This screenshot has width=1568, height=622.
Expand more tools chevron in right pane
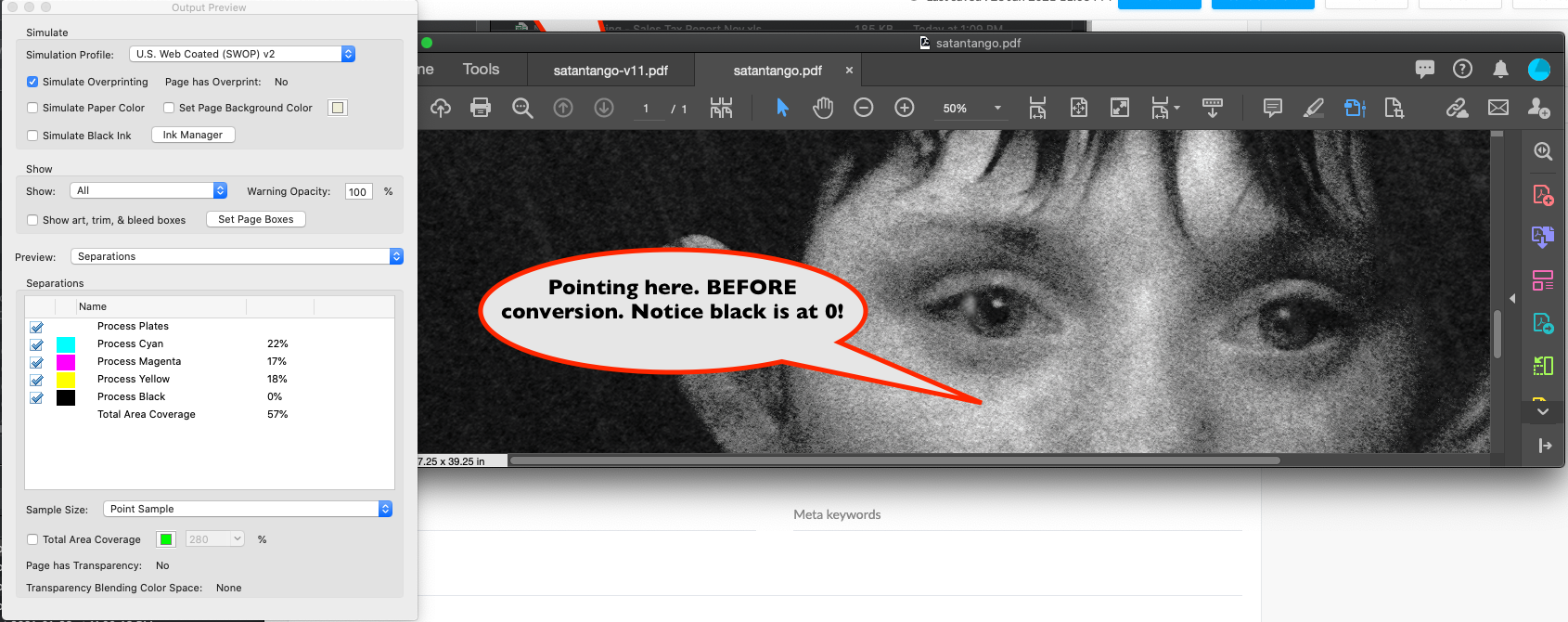pyautogui.click(x=1543, y=411)
